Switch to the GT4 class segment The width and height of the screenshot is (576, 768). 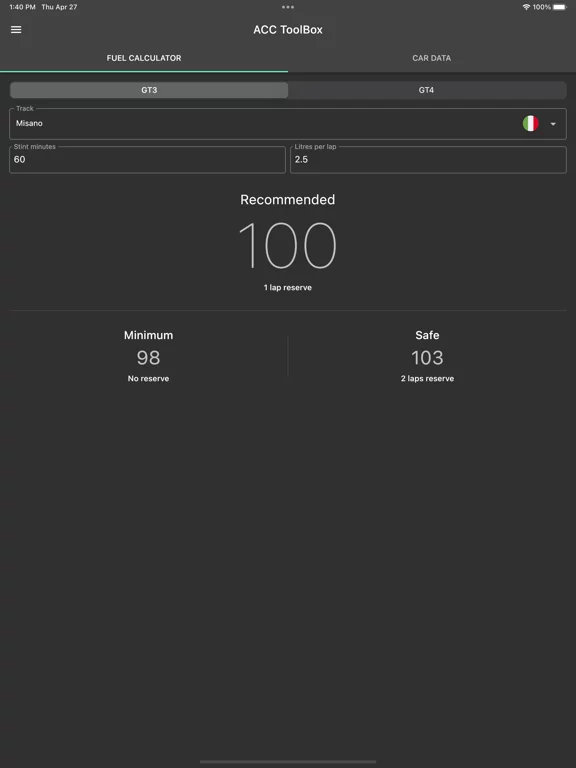[x=426, y=90]
